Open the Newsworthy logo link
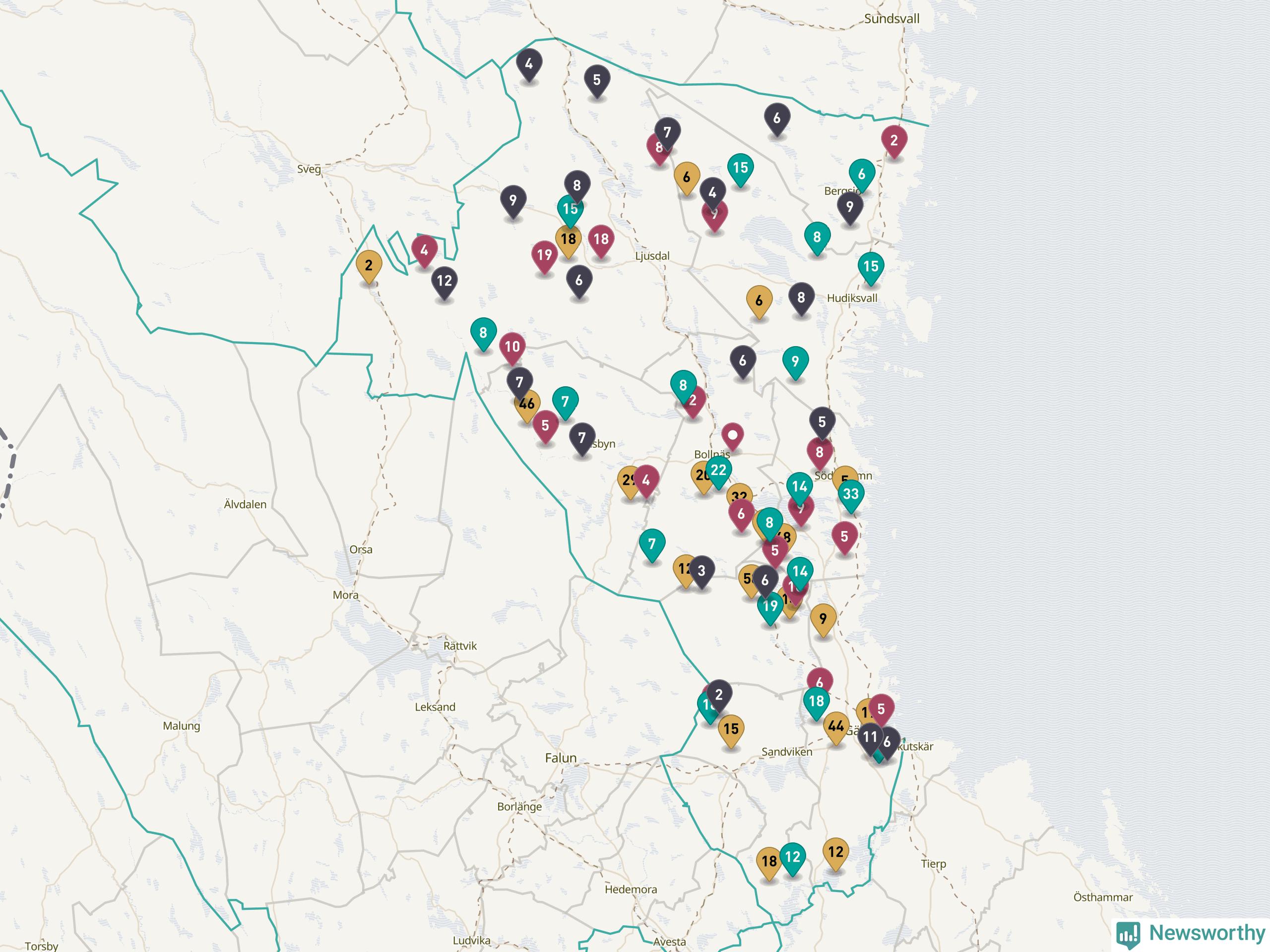Screen dimensions: 1270x952 [x=1190, y=933]
